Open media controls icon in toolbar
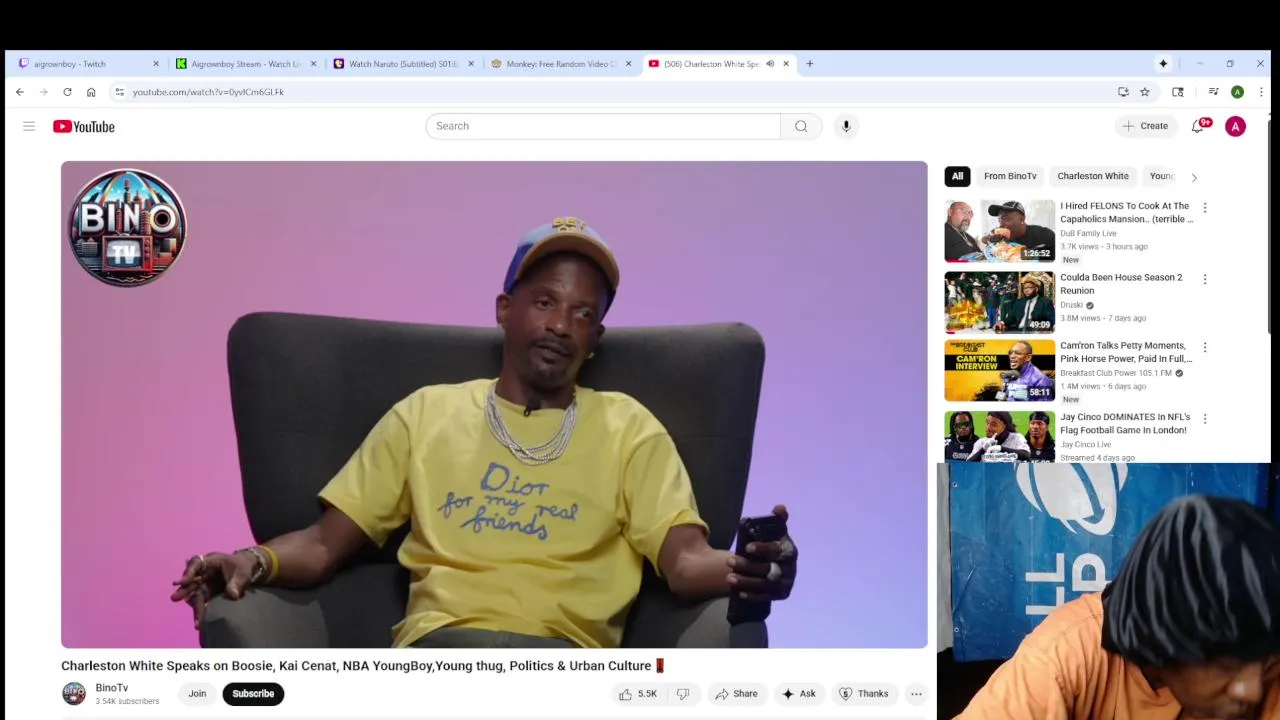Viewport: 1280px width, 720px height. click(x=1213, y=92)
